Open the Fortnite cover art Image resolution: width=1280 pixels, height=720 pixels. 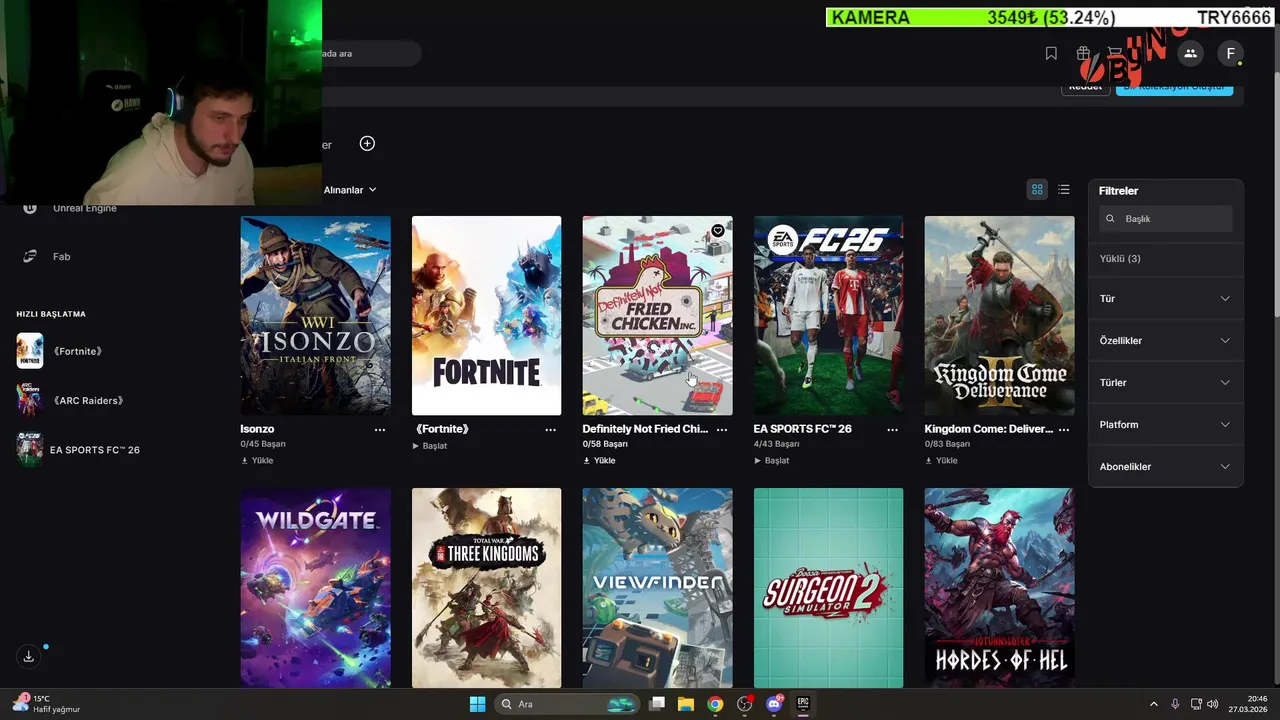[x=486, y=315]
